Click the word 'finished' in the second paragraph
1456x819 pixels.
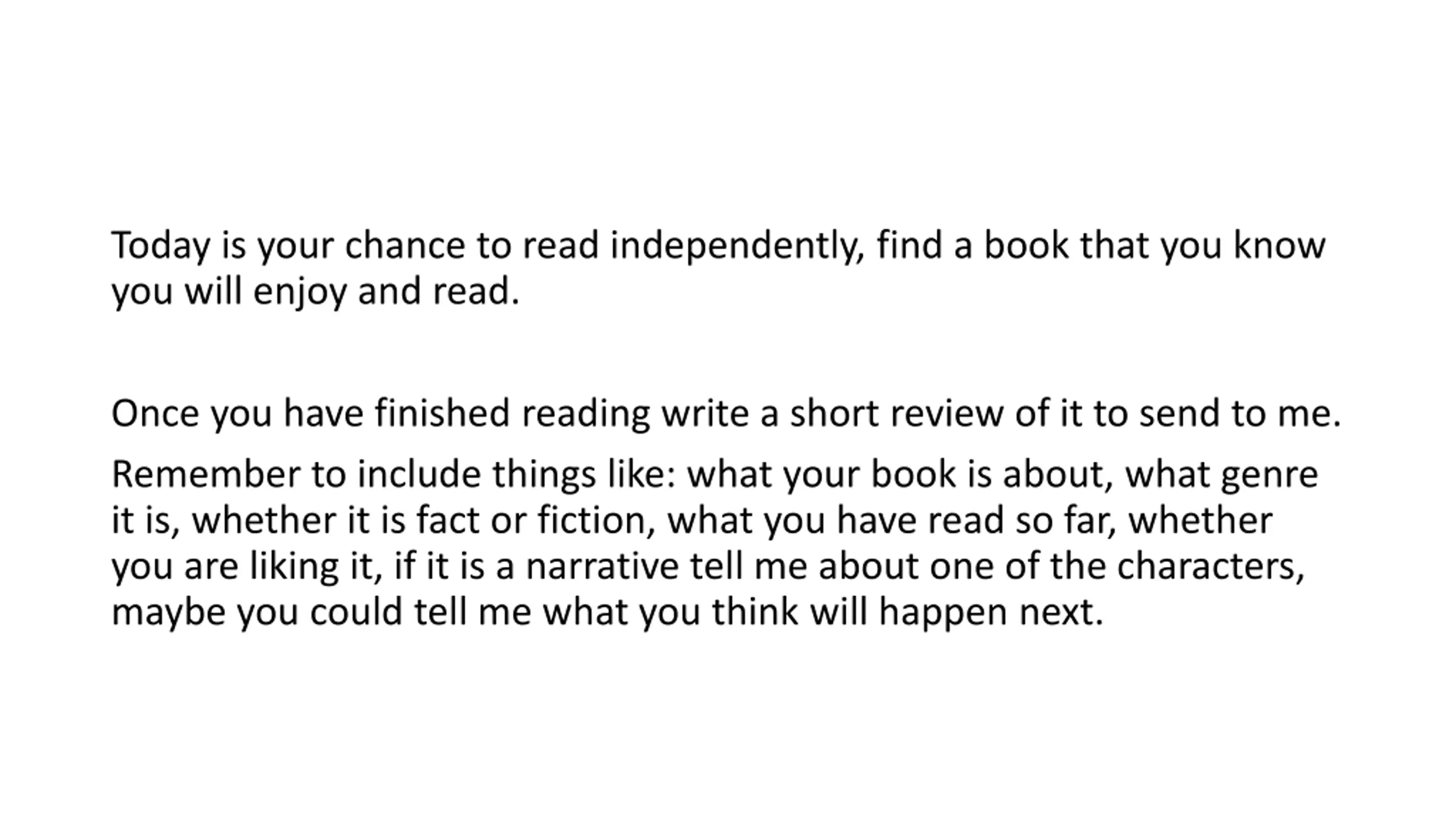(x=442, y=412)
